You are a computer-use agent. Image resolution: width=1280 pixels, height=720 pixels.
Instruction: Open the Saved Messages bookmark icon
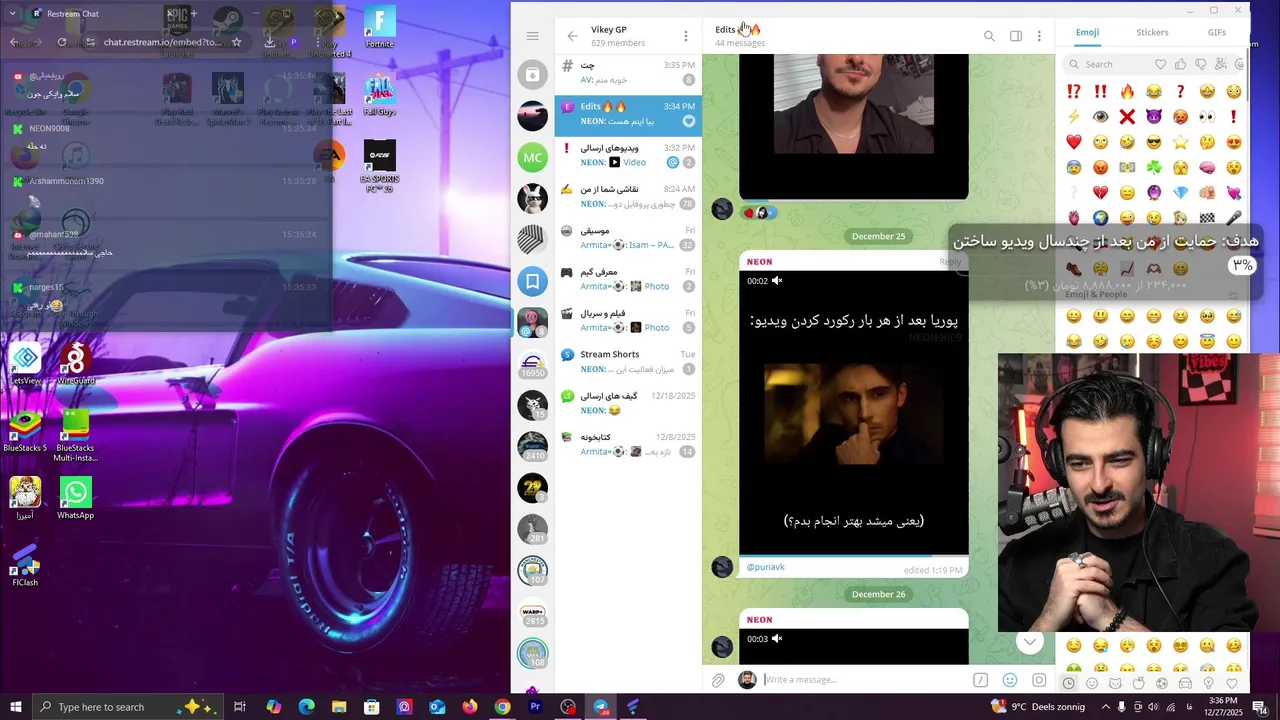tap(532, 281)
